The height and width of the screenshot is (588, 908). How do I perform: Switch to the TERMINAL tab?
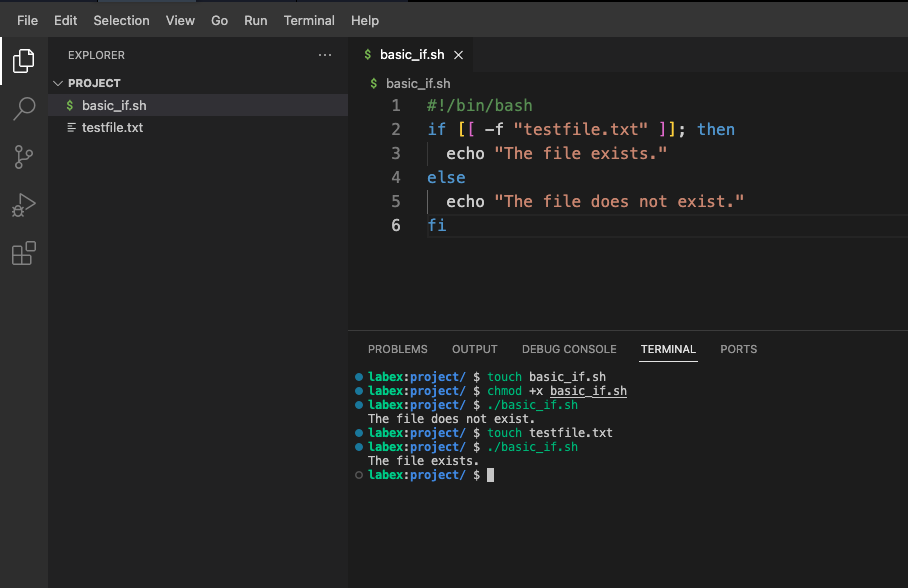[x=668, y=349]
